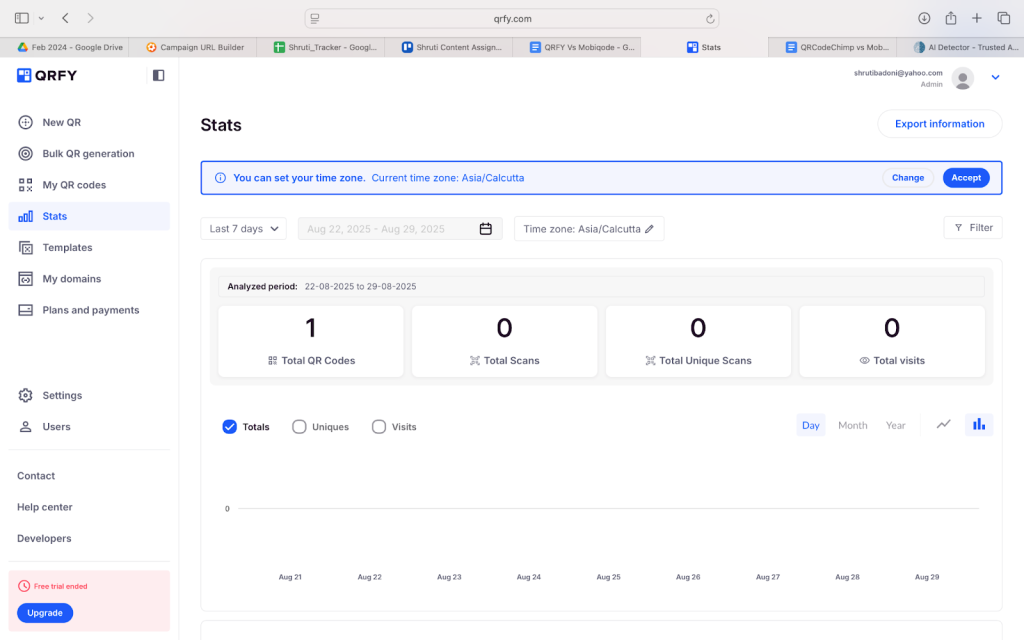
Task: Click the Export information button
Action: click(939, 124)
